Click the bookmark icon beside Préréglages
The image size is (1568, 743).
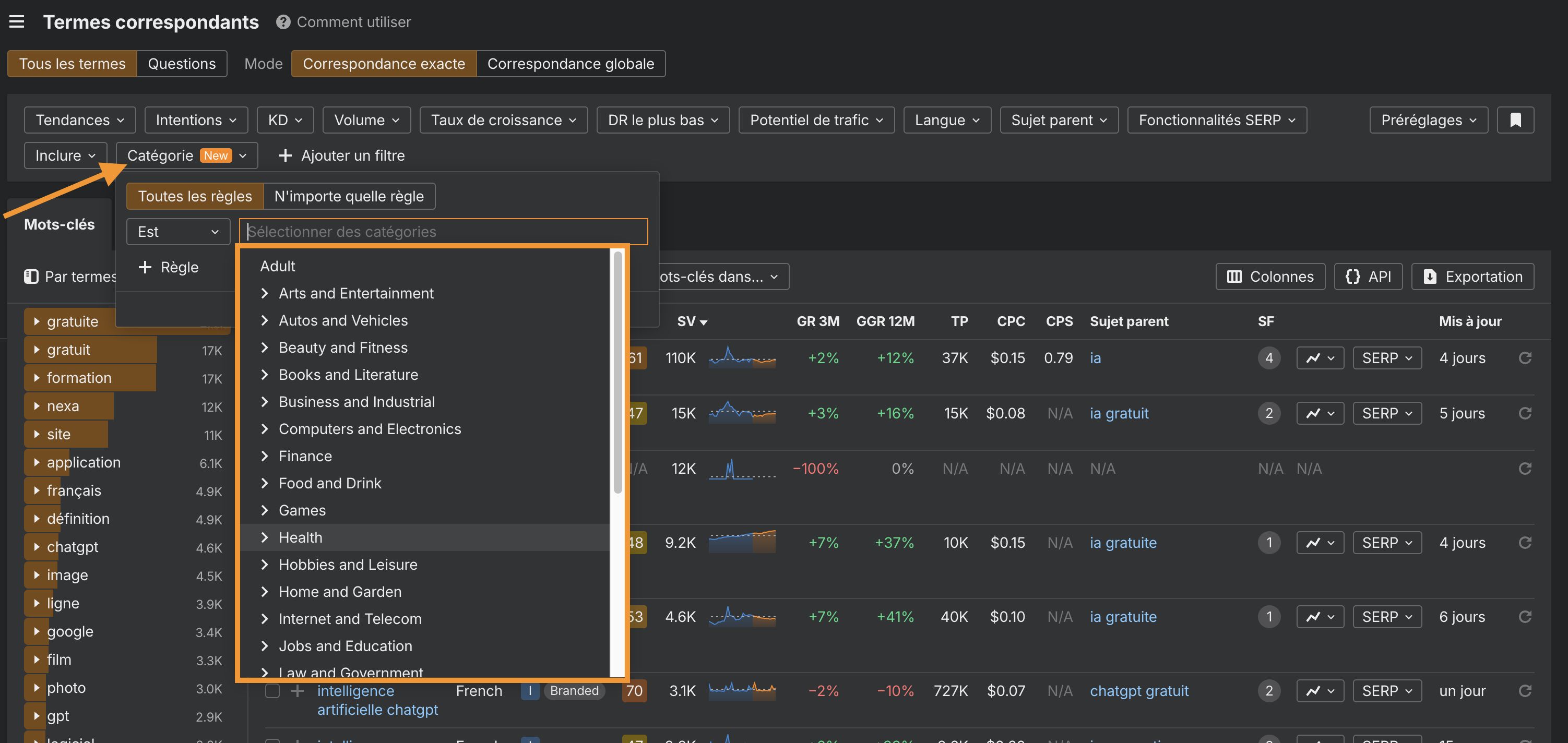click(1516, 120)
